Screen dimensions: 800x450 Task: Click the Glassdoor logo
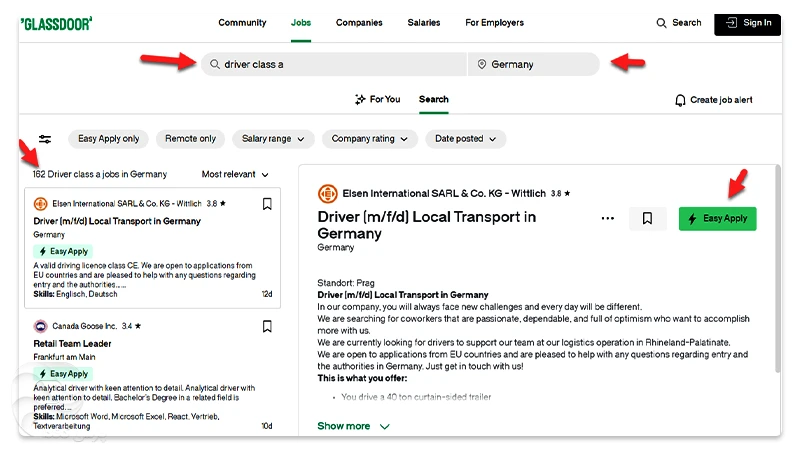[x=56, y=23]
